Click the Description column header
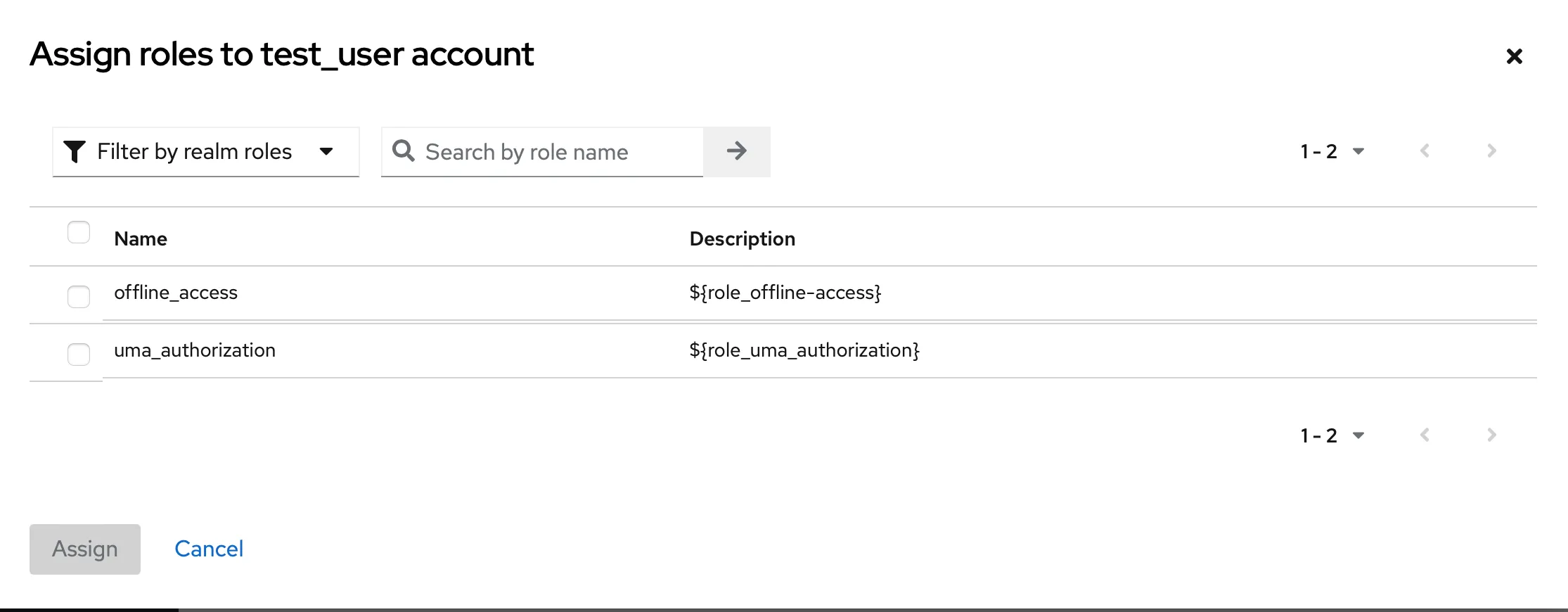This screenshot has width=1568, height=612. click(x=742, y=239)
